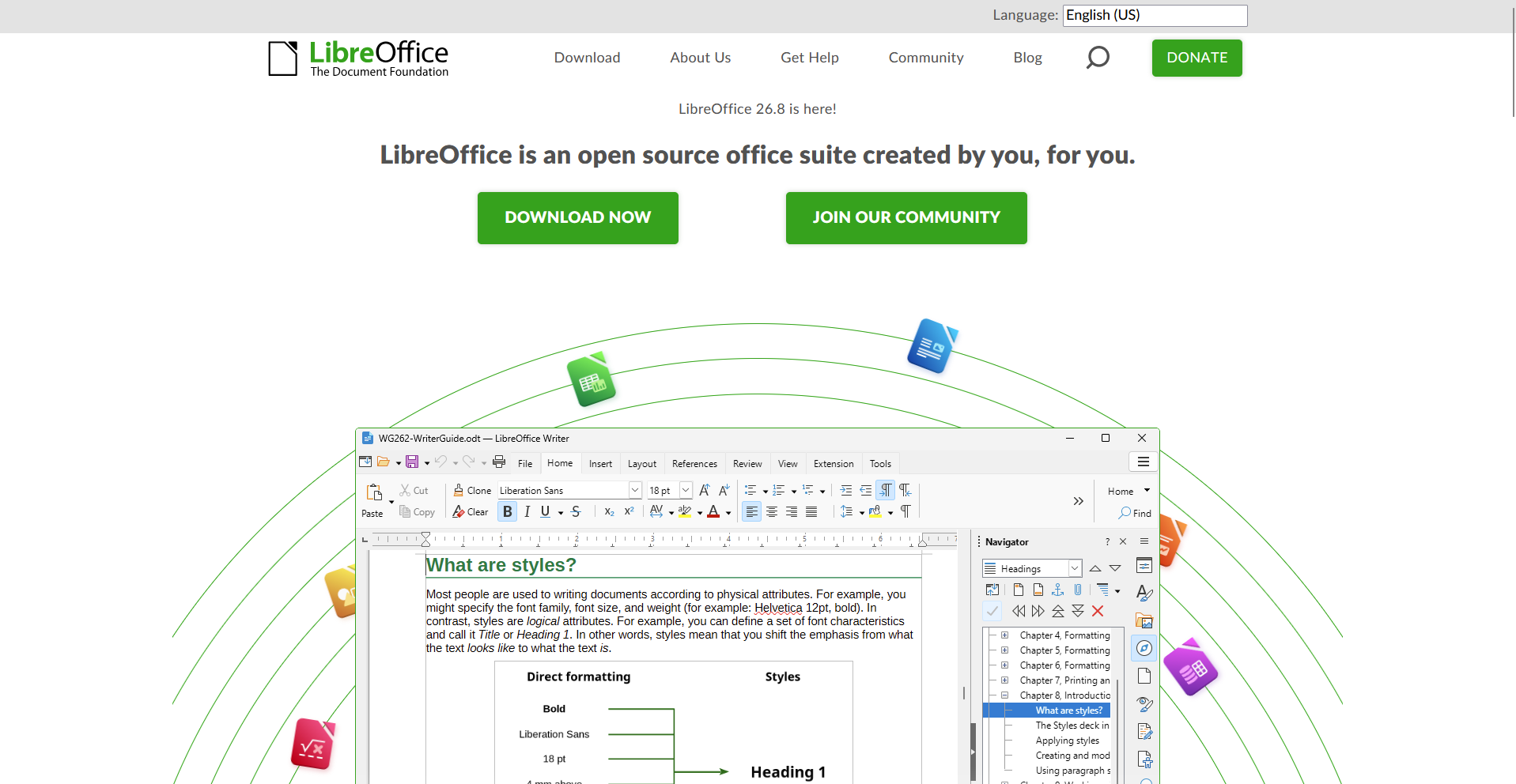Click the Increase Indent icon
1516x784 pixels.
pos(846,491)
